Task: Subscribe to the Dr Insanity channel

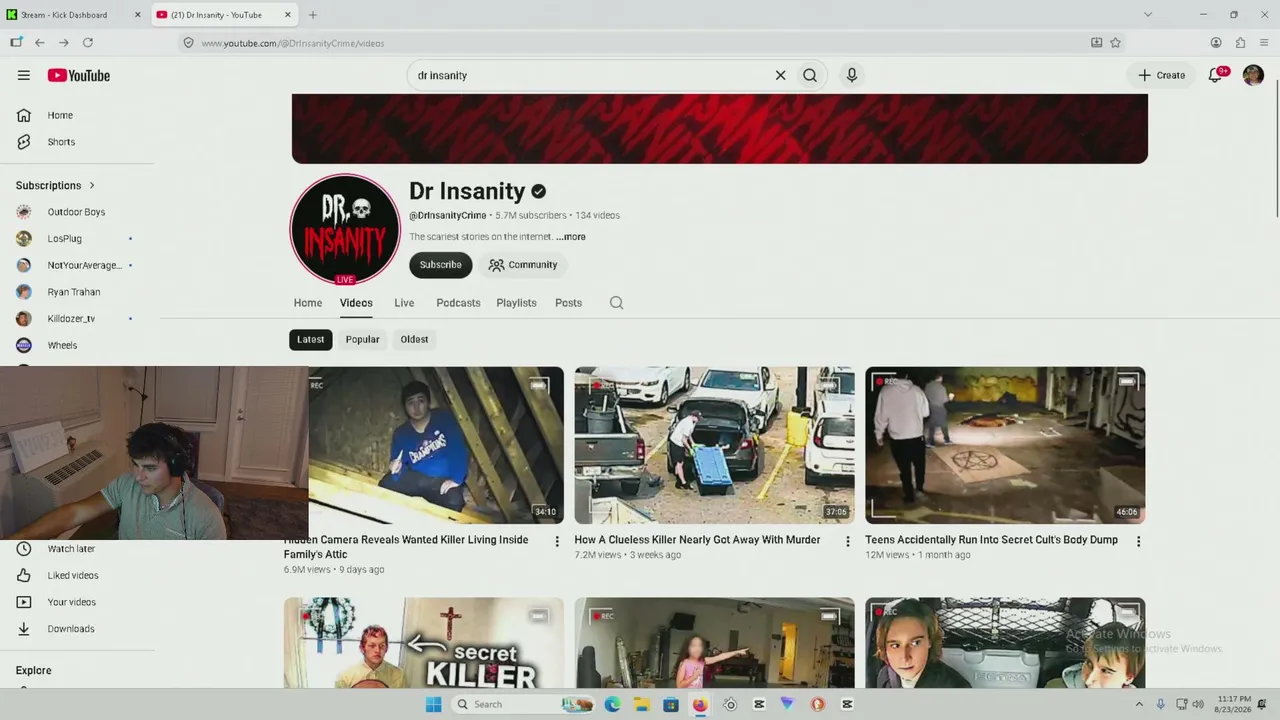Action: click(440, 265)
